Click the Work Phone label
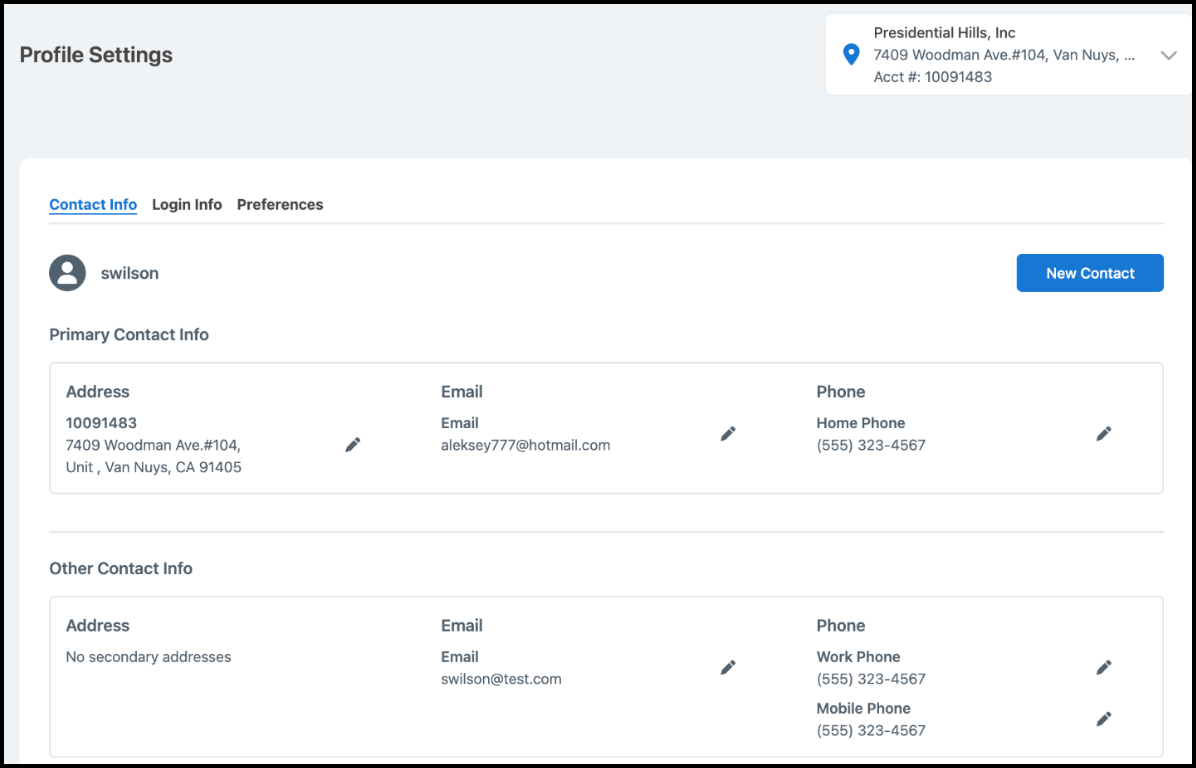 pyautogui.click(x=858, y=657)
